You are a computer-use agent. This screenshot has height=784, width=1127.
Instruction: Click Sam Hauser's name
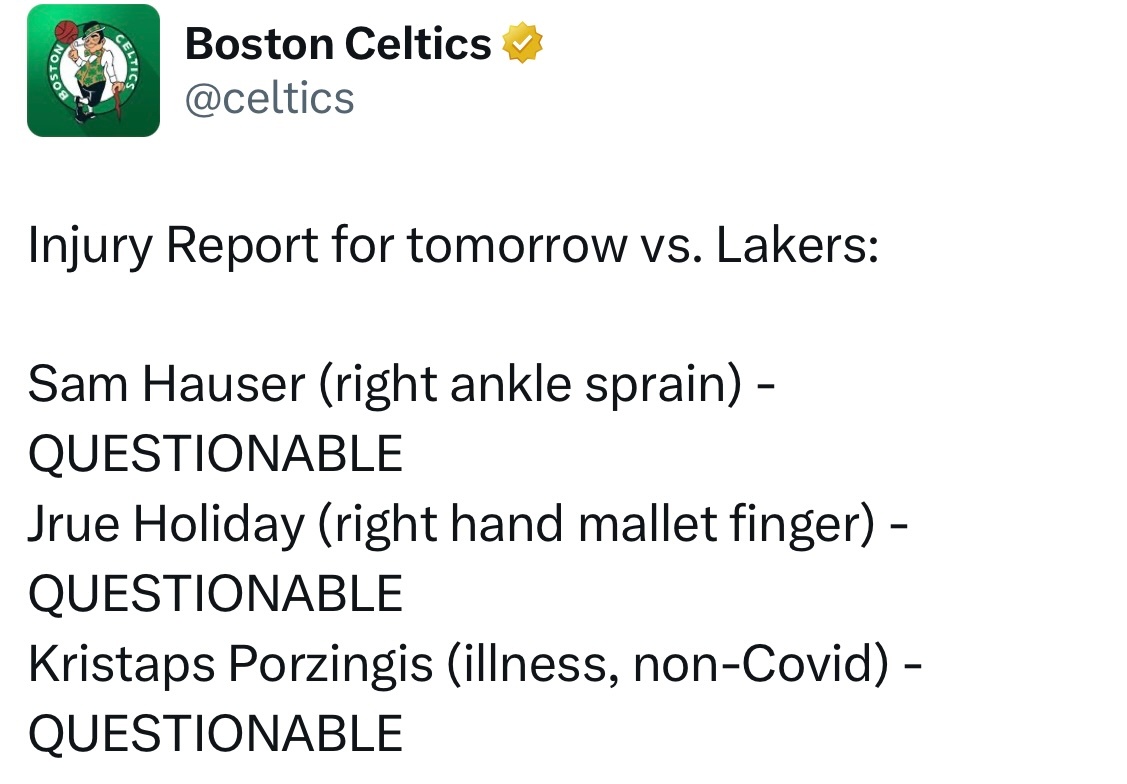pyautogui.click(x=167, y=384)
